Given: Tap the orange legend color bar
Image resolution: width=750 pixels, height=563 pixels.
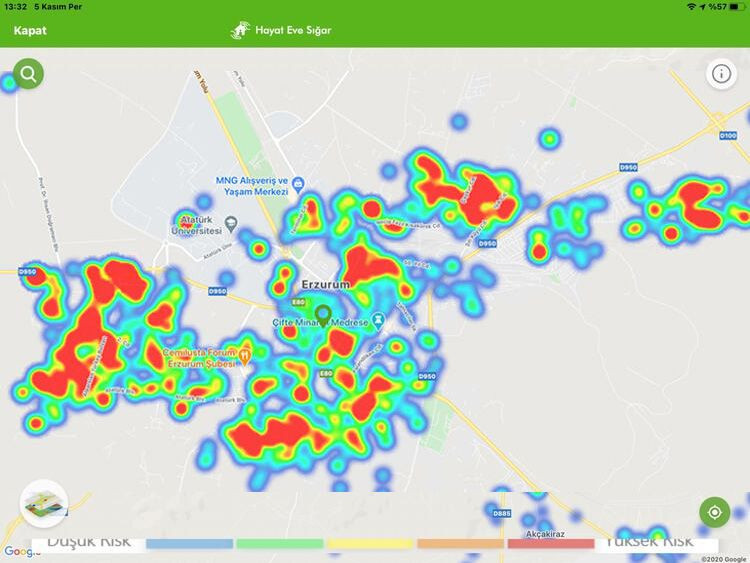Looking at the screenshot, I should click(x=460, y=543).
